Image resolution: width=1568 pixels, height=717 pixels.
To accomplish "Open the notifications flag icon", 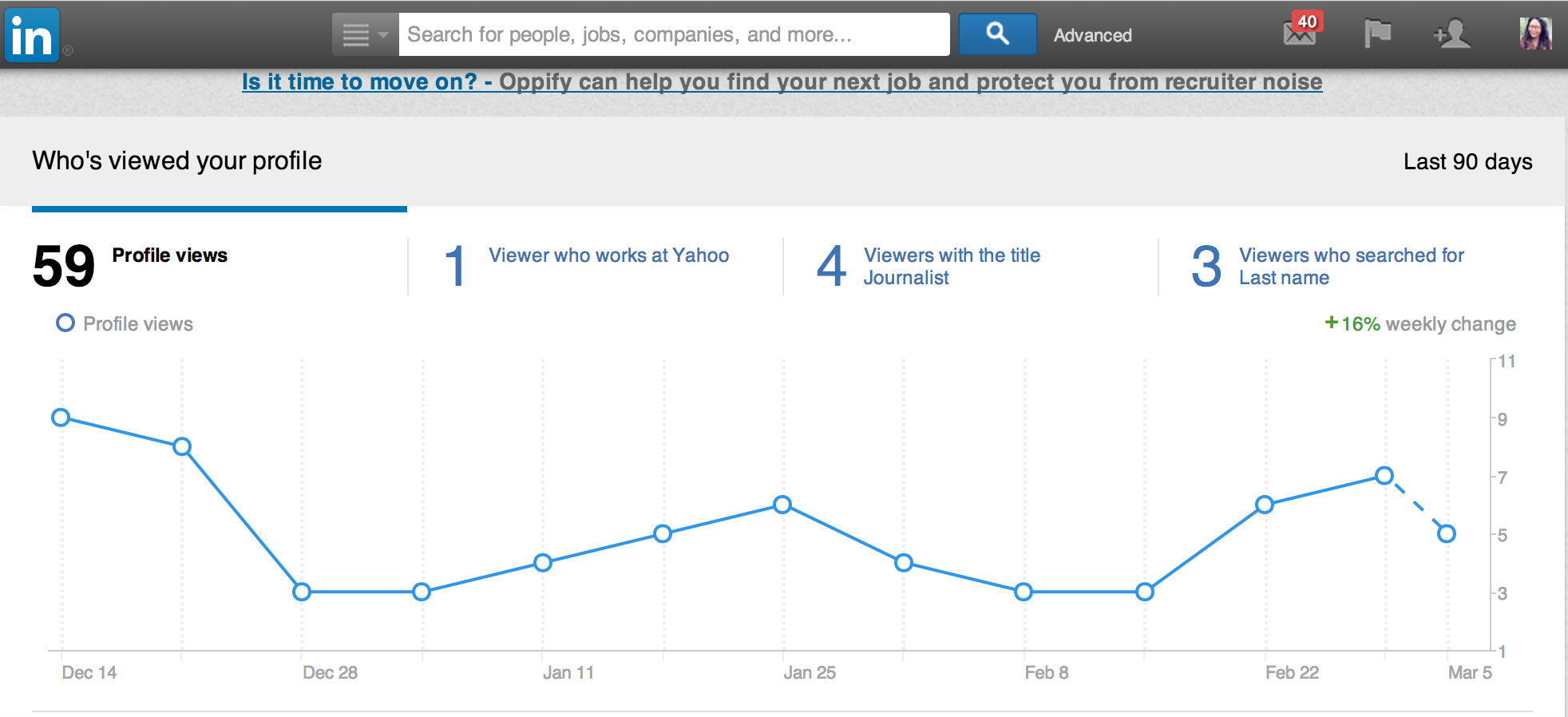I will (x=1377, y=34).
